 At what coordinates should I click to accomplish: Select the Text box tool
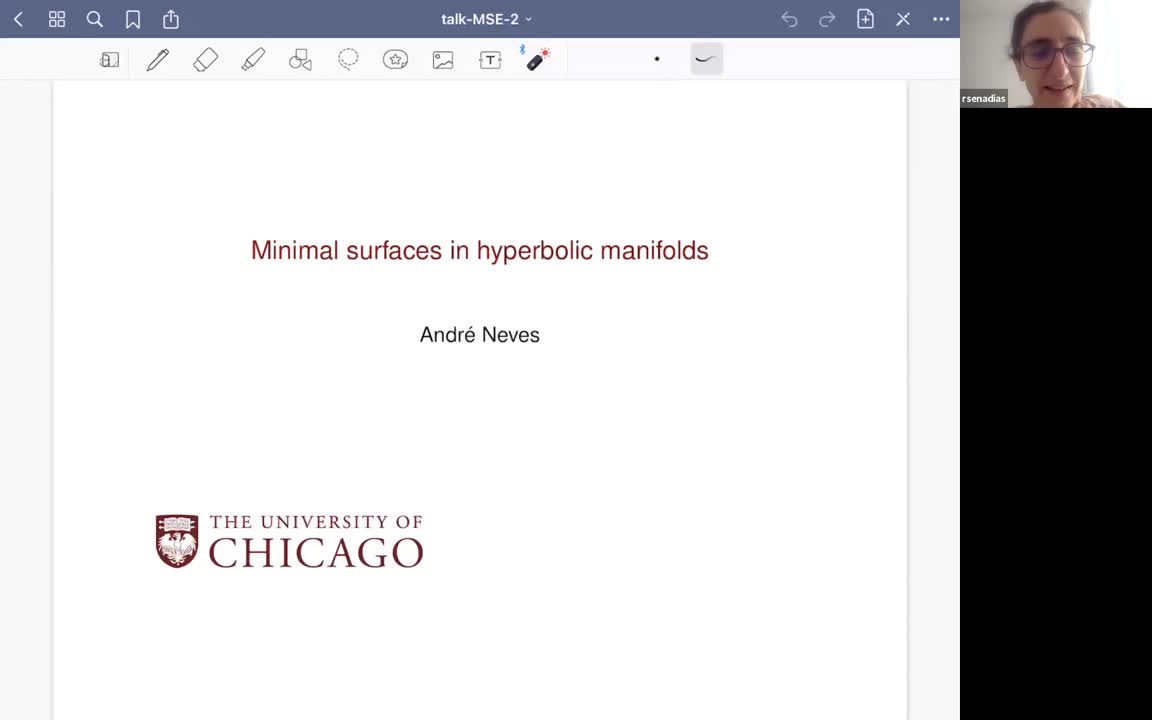490,60
